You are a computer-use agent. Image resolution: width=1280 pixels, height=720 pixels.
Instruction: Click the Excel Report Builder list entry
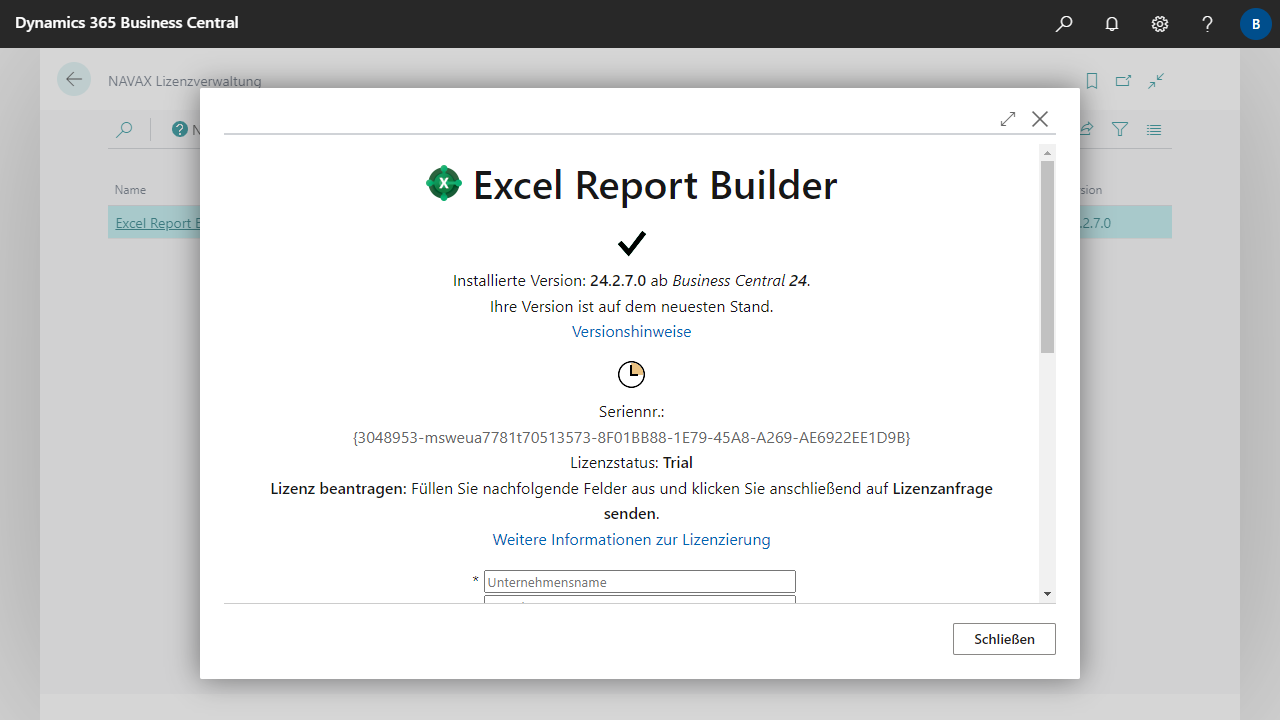click(x=157, y=223)
